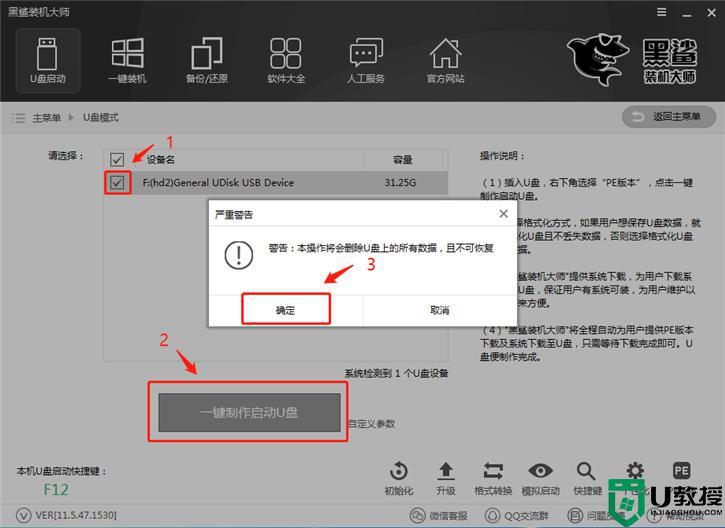725x528 pixels.
Task: Select the F:(hd2)General UDisk USB Device row
Action: tap(276, 183)
